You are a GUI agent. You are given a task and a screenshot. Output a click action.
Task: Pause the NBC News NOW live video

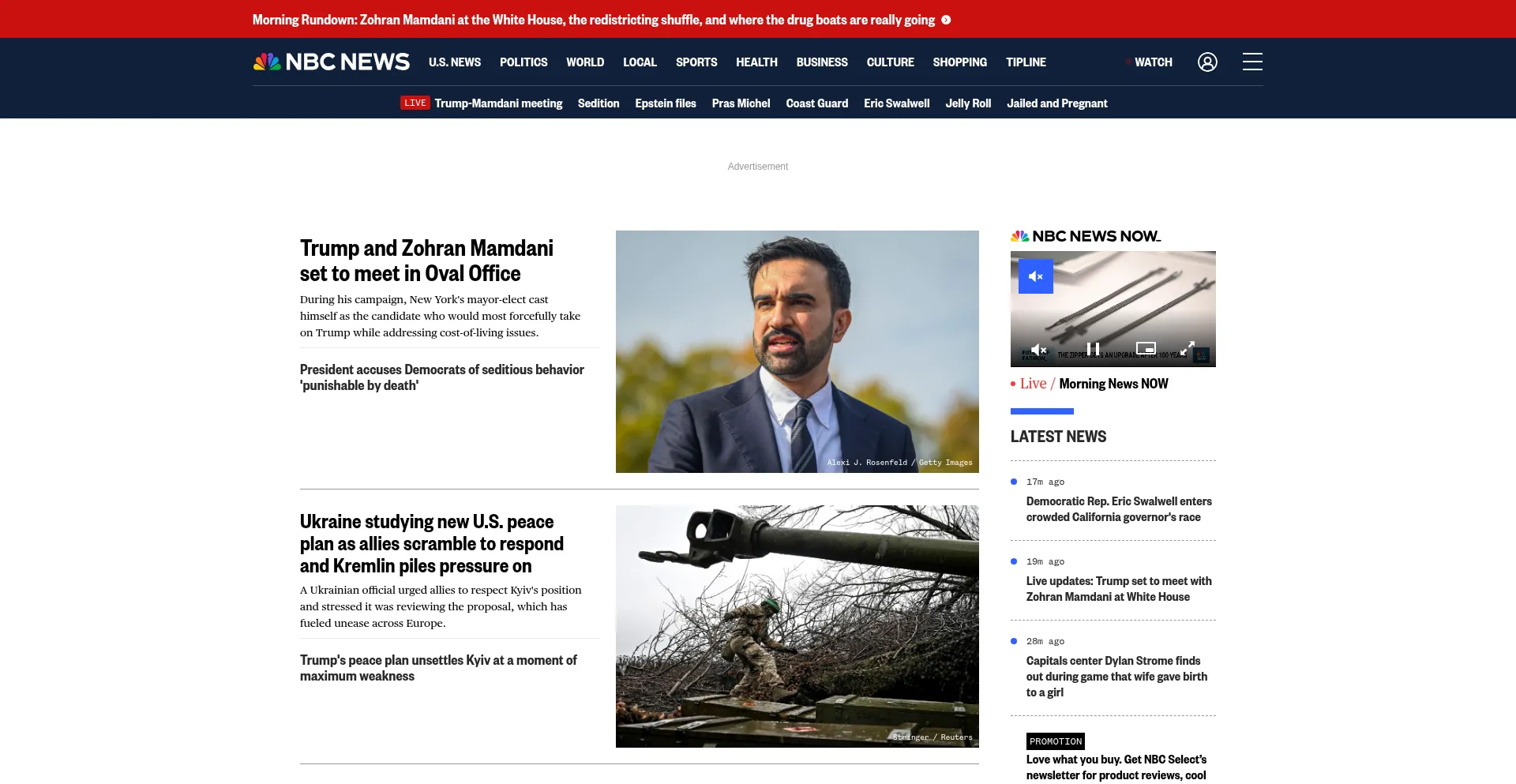pyautogui.click(x=1094, y=348)
